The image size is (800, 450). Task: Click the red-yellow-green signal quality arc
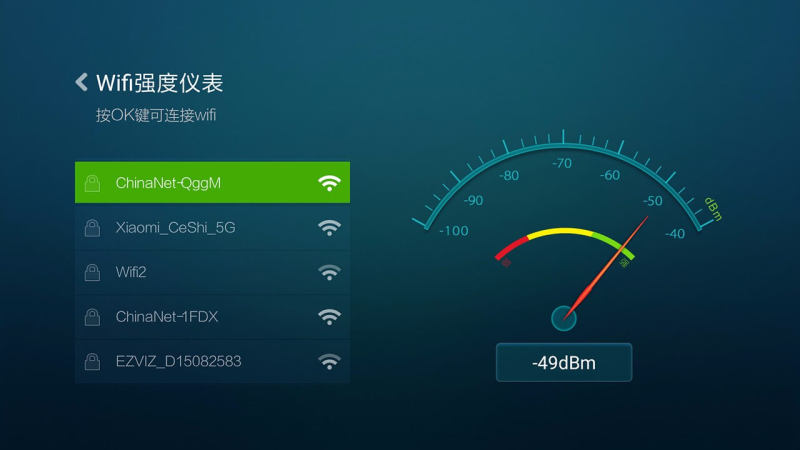tap(564, 244)
